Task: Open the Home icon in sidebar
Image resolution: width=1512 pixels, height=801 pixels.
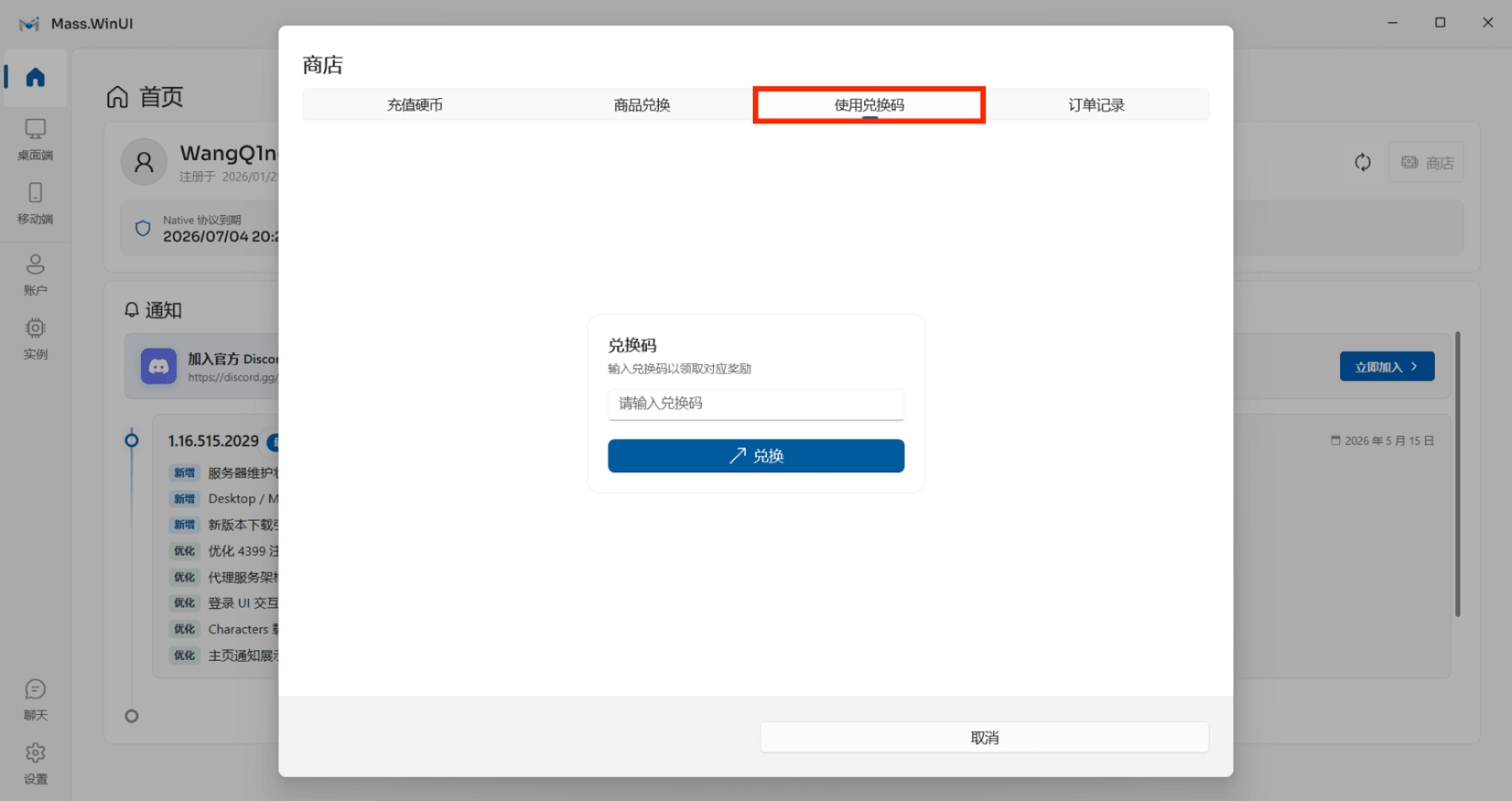Action: tap(35, 77)
